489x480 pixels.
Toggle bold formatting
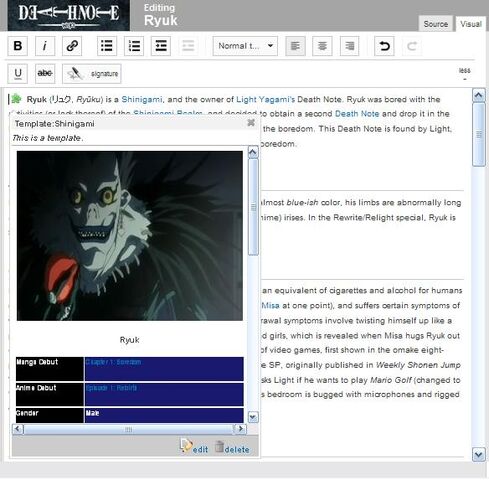click(18, 46)
